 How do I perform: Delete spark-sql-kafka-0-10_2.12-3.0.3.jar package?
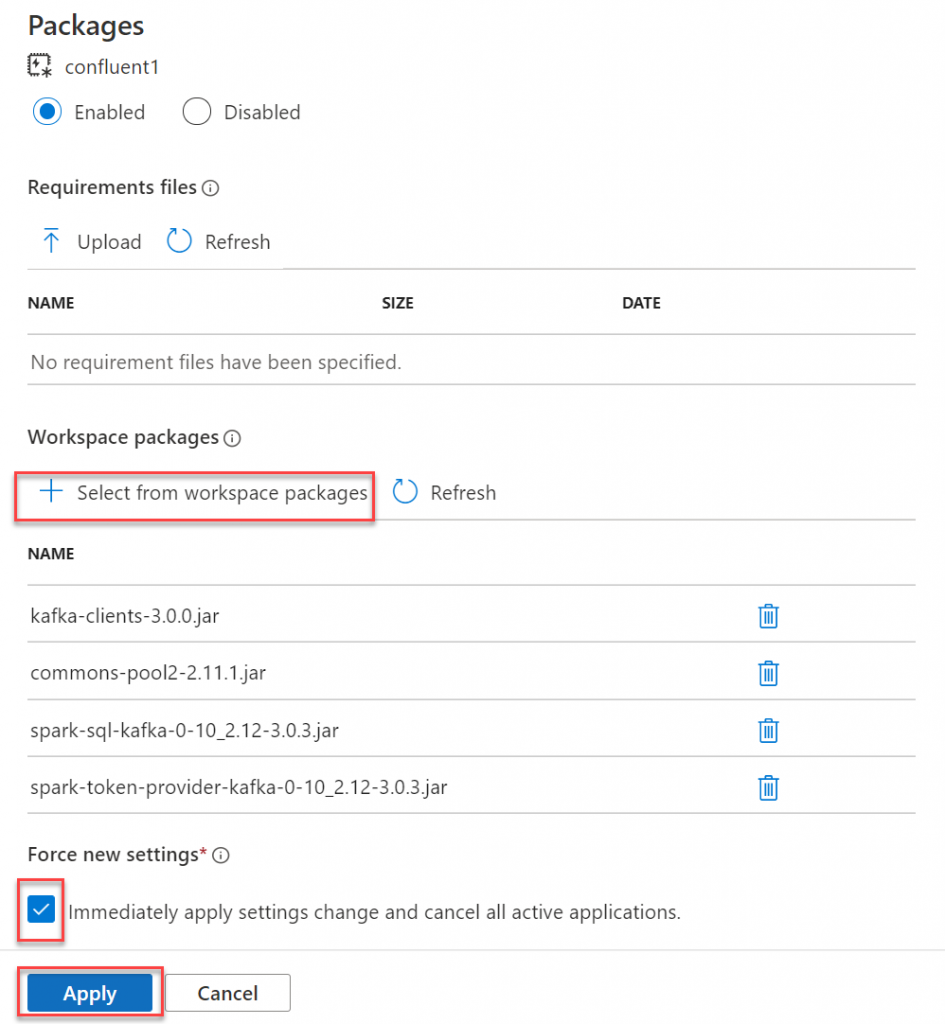[x=768, y=731]
